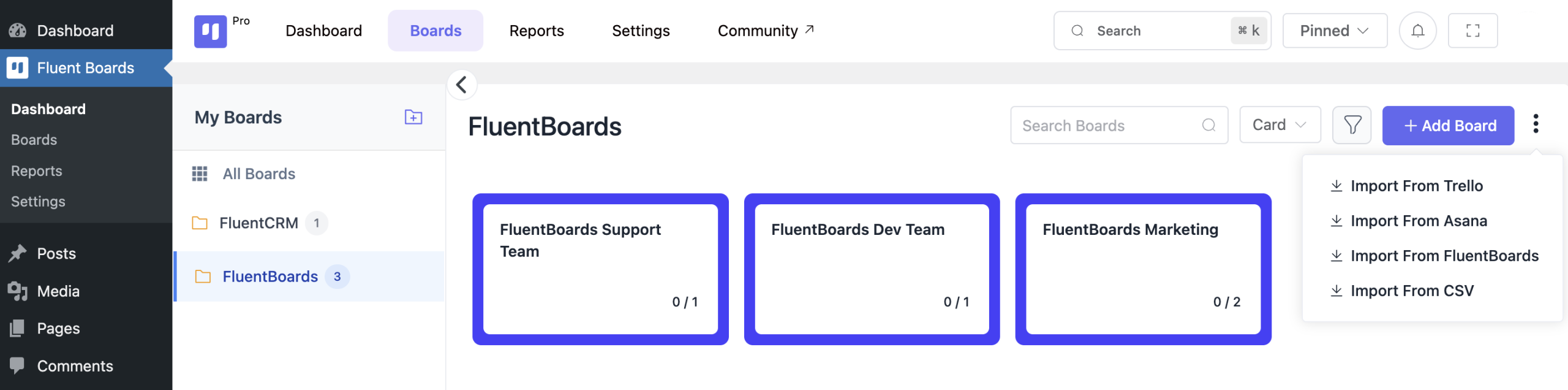The height and width of the screenshot is (390, 1568).
Task: Click the download icon beside Import From FluentBoards
Action: tap(1336, 256)
